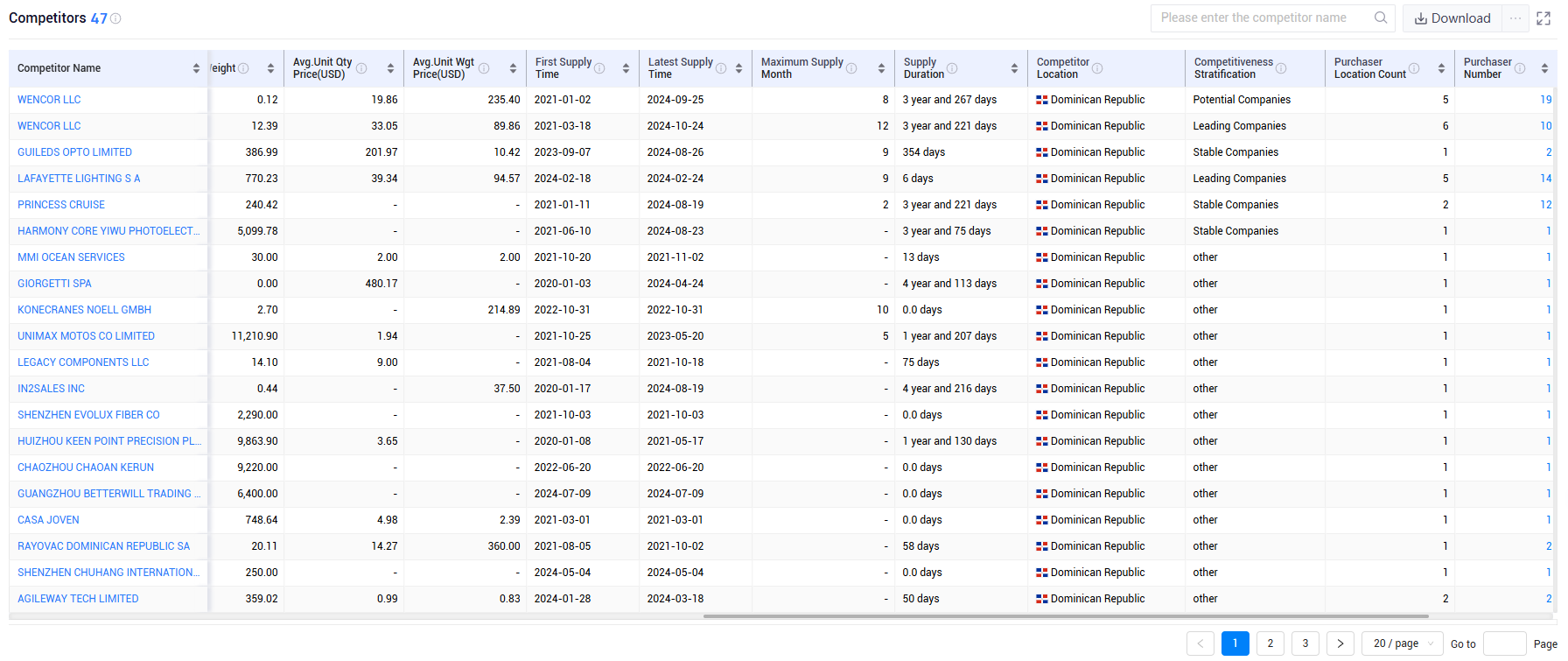Click info icon for Avg.Unit Qty Price
The width and height of the screenshot is (1568, 661).
click(361, 68)
